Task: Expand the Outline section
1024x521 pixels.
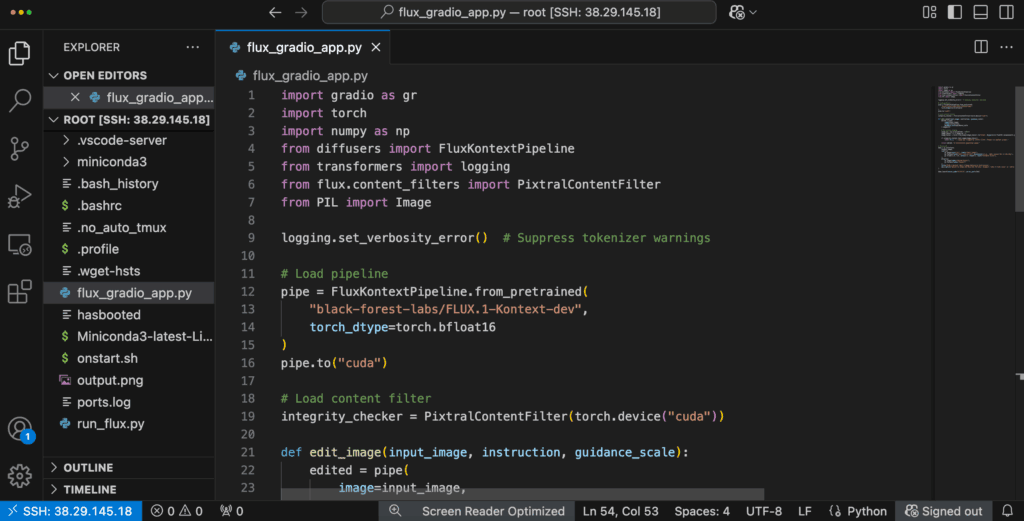Action: [x=129, y=467]
